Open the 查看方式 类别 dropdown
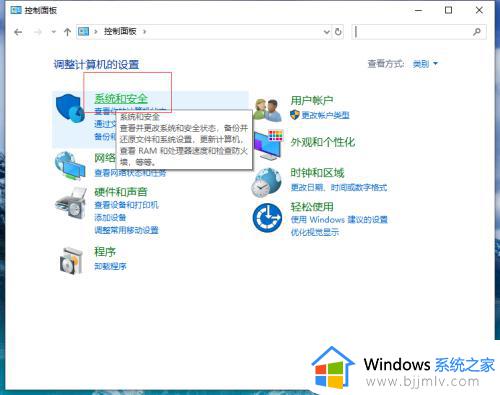Viewport: 500px width, 395px height. pos(425,64)
